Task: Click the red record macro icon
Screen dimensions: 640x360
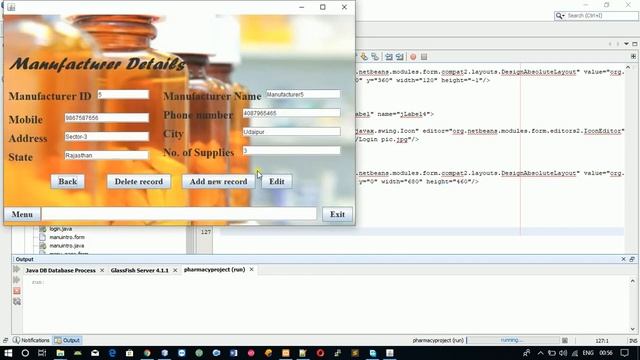Action: point(413,57)
